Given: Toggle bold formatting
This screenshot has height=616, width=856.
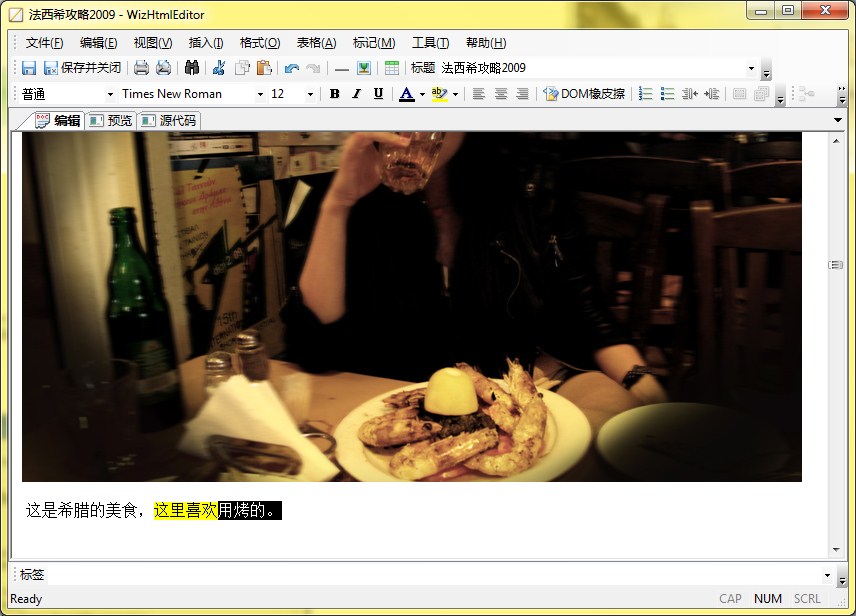Looking at the screenshot, I should click(x=334, y=94).
